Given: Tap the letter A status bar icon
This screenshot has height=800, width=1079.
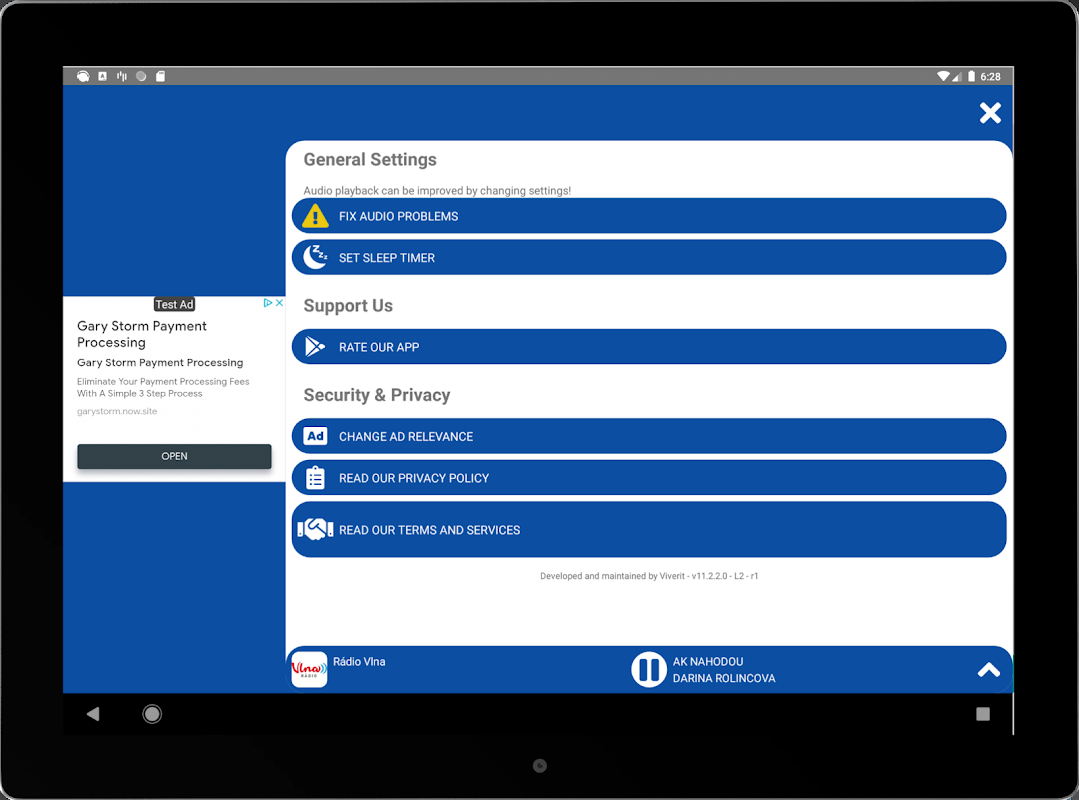Looking at the screenshot, I should [103, 76].
